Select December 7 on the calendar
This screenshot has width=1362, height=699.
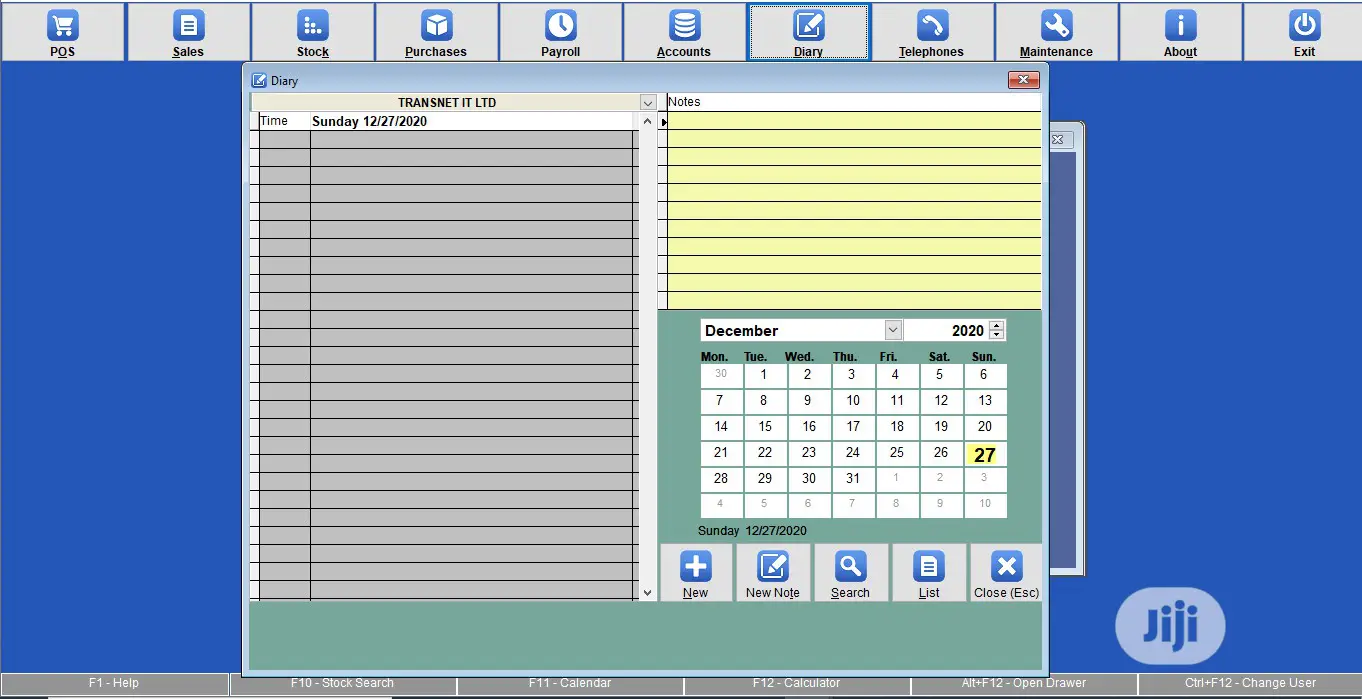point(720,401)
